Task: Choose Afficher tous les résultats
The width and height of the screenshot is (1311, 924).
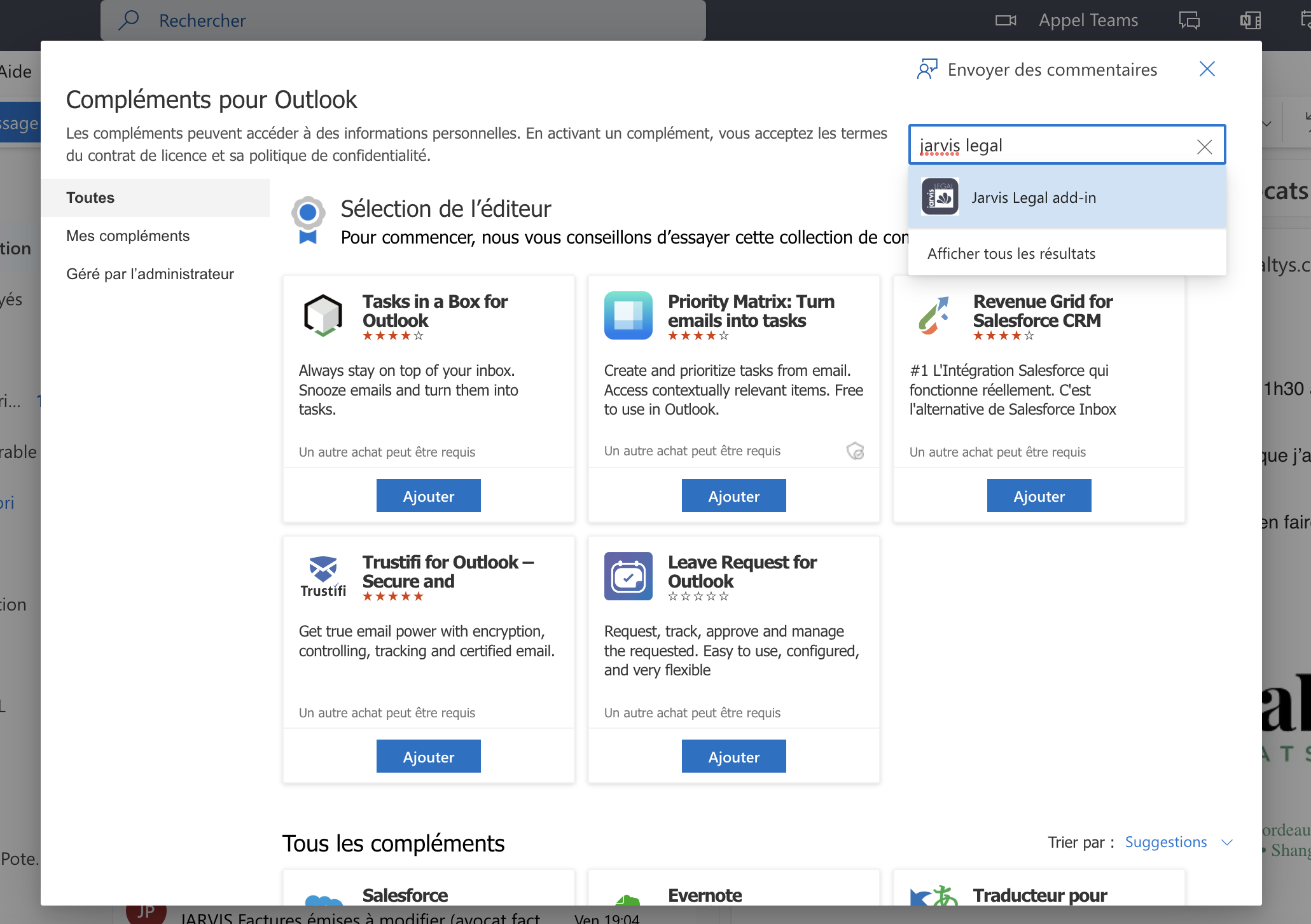Action: pyautogui.click(x=1011, y=253)
